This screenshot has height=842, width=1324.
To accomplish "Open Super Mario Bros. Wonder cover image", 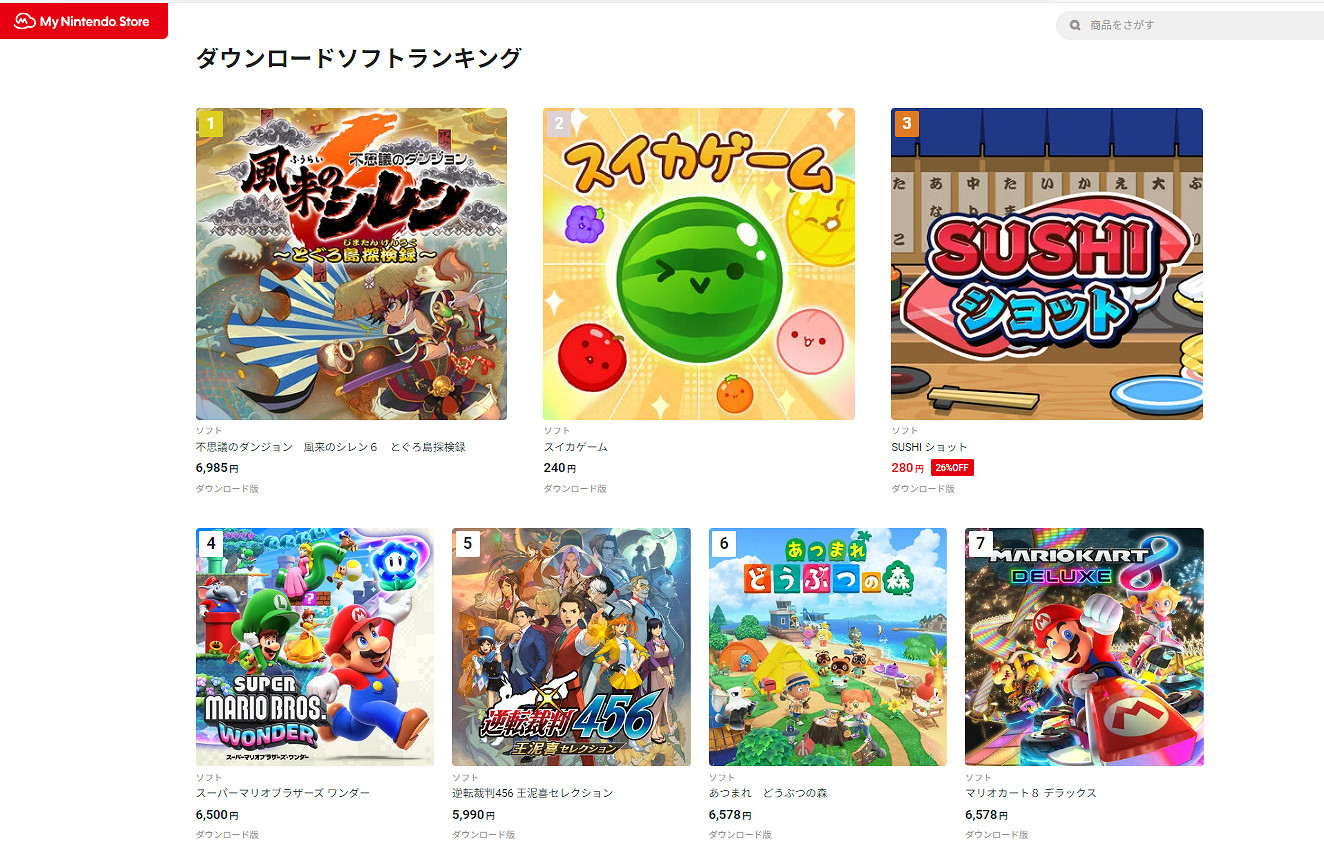I will (x=315, y=647).
